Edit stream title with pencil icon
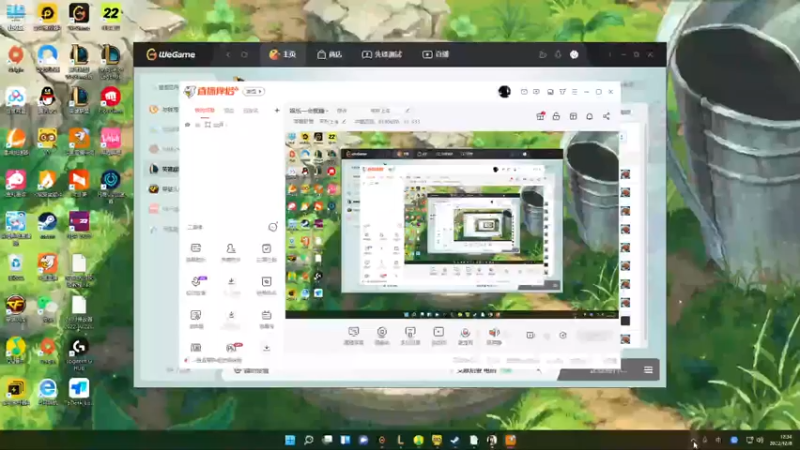Screen dimensions: 800x450 click(x=407, y=110)
